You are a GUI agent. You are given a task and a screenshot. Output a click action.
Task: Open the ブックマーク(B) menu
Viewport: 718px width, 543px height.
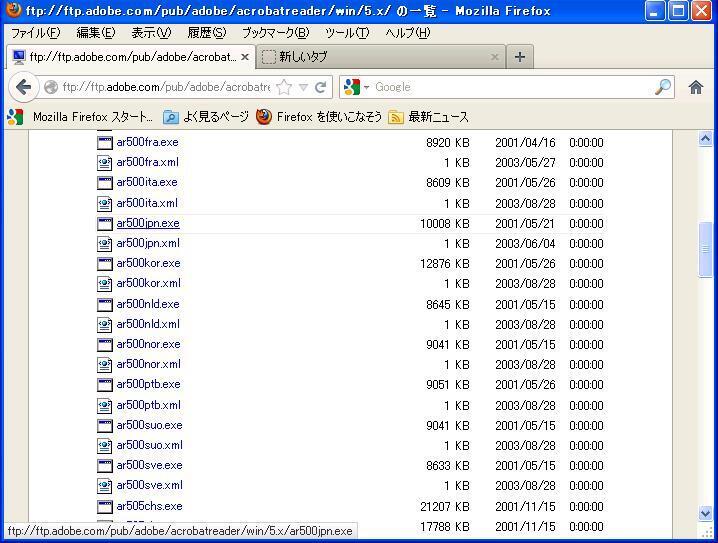[x=276, y=33]
